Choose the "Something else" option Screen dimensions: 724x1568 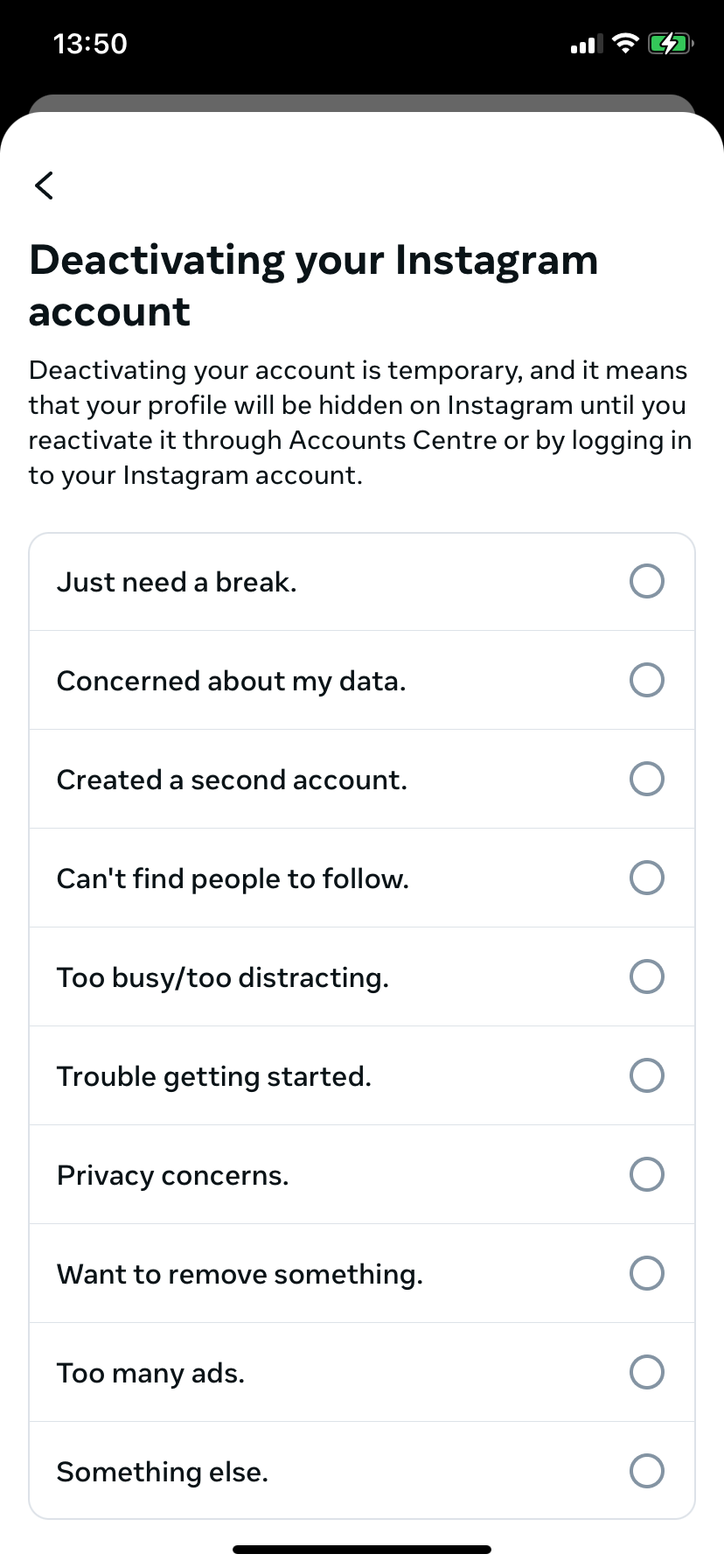point(646,1471)
